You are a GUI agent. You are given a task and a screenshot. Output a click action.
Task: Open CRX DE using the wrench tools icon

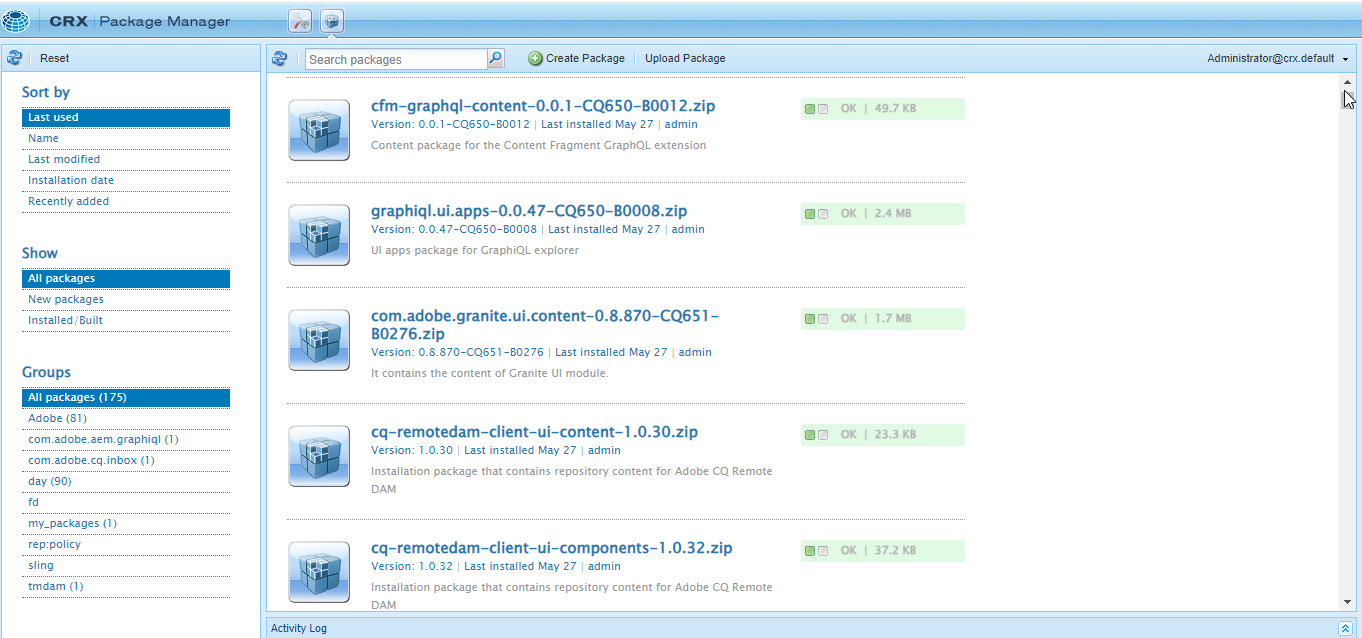[x=299, y=20]
